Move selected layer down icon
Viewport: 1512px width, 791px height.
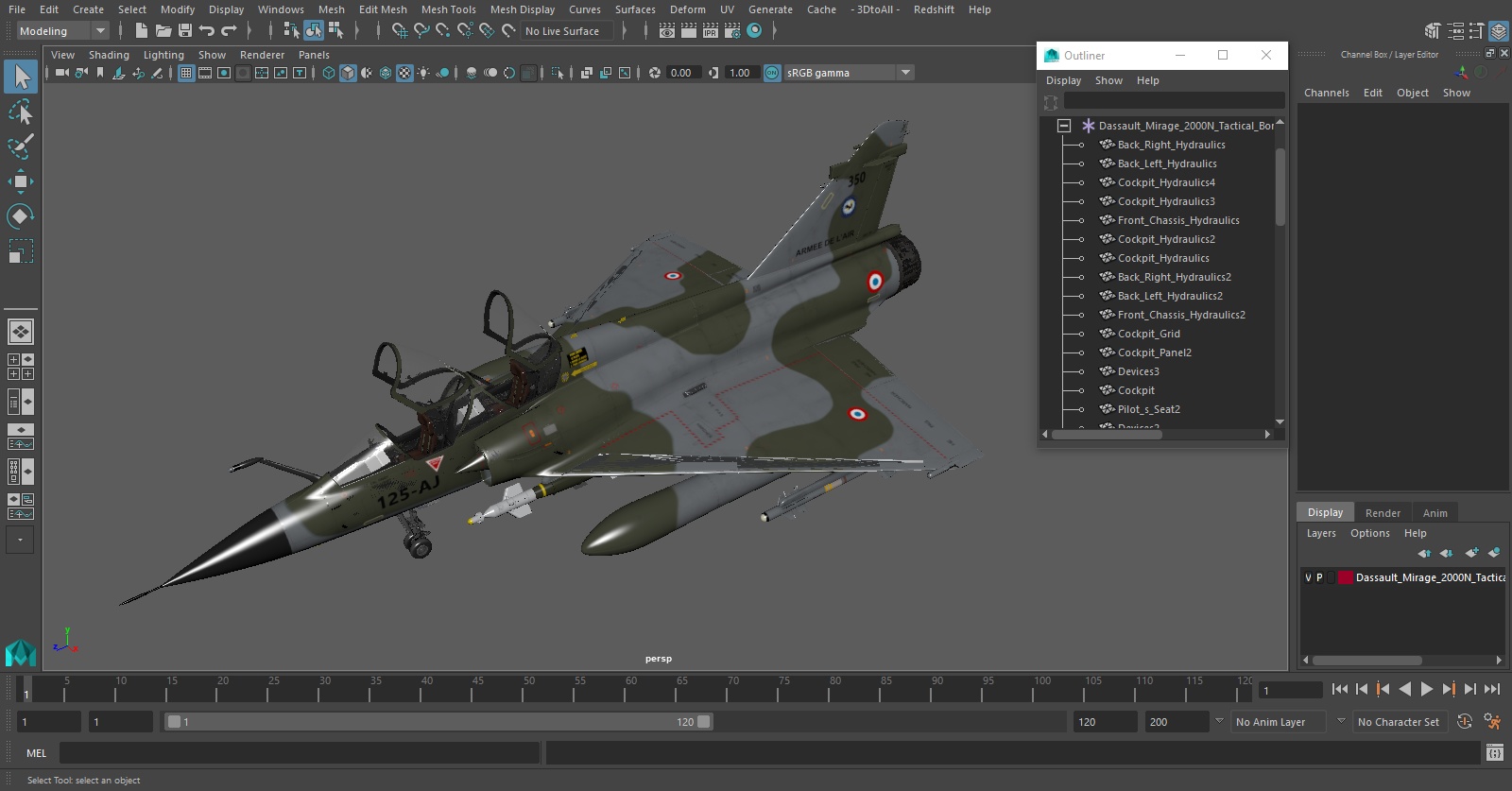(x=1447, y=553)
